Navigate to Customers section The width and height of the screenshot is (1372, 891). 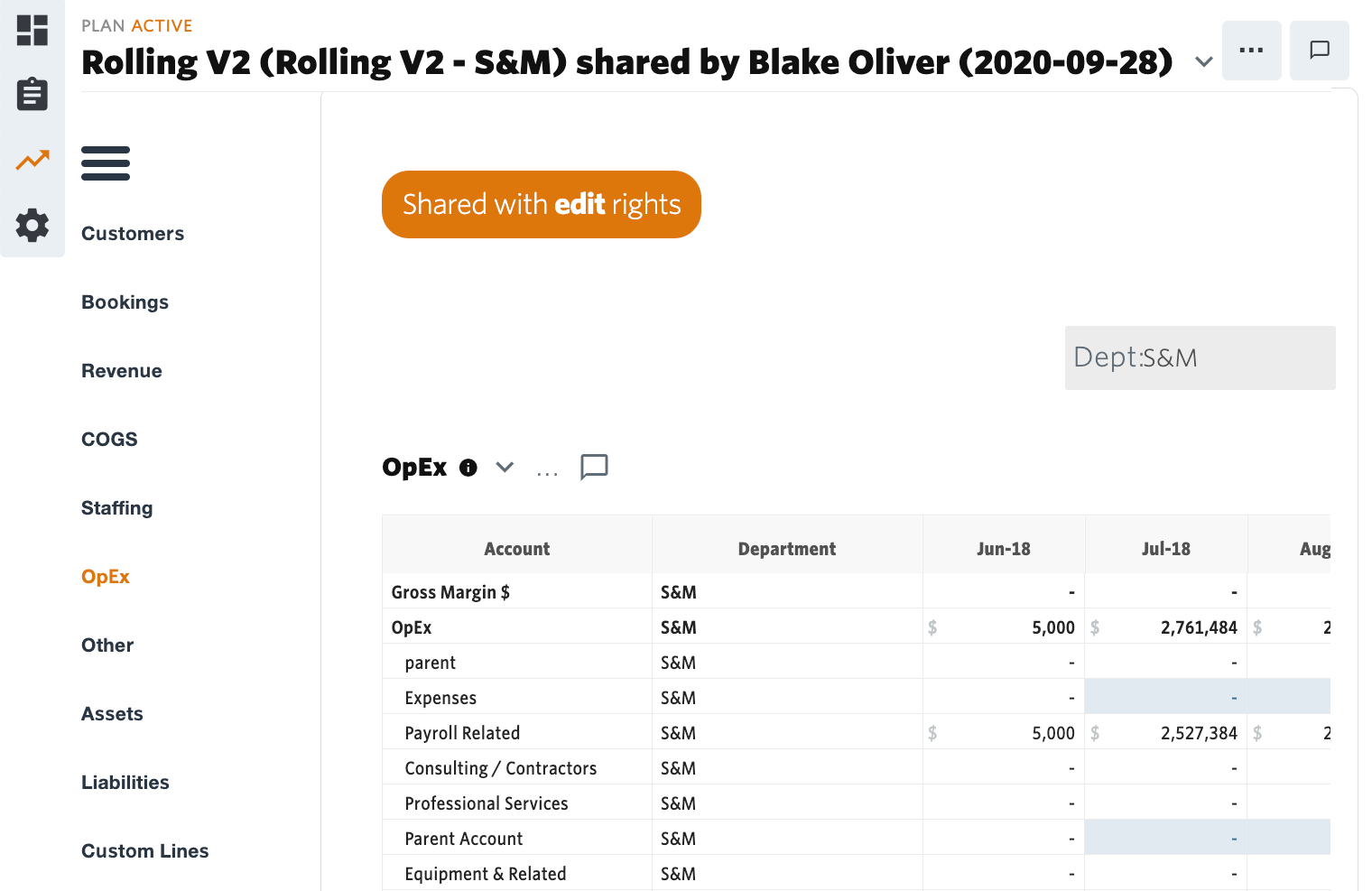[x=133, y=234]
